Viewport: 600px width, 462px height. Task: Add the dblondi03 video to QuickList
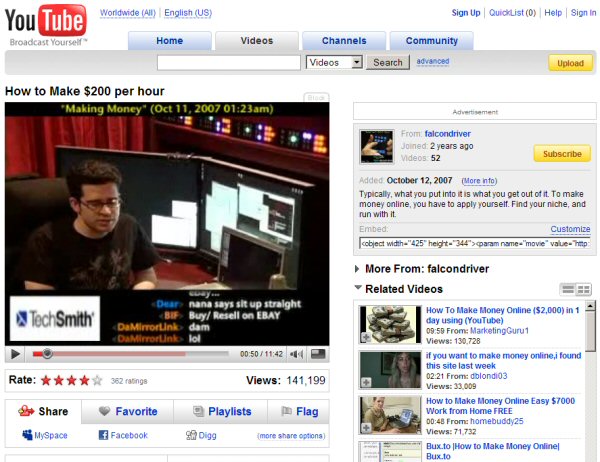pos(366,382)
